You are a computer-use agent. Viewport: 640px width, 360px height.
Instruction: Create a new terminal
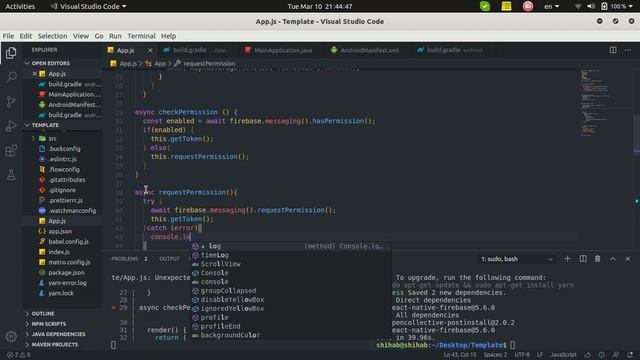point(567,259)
